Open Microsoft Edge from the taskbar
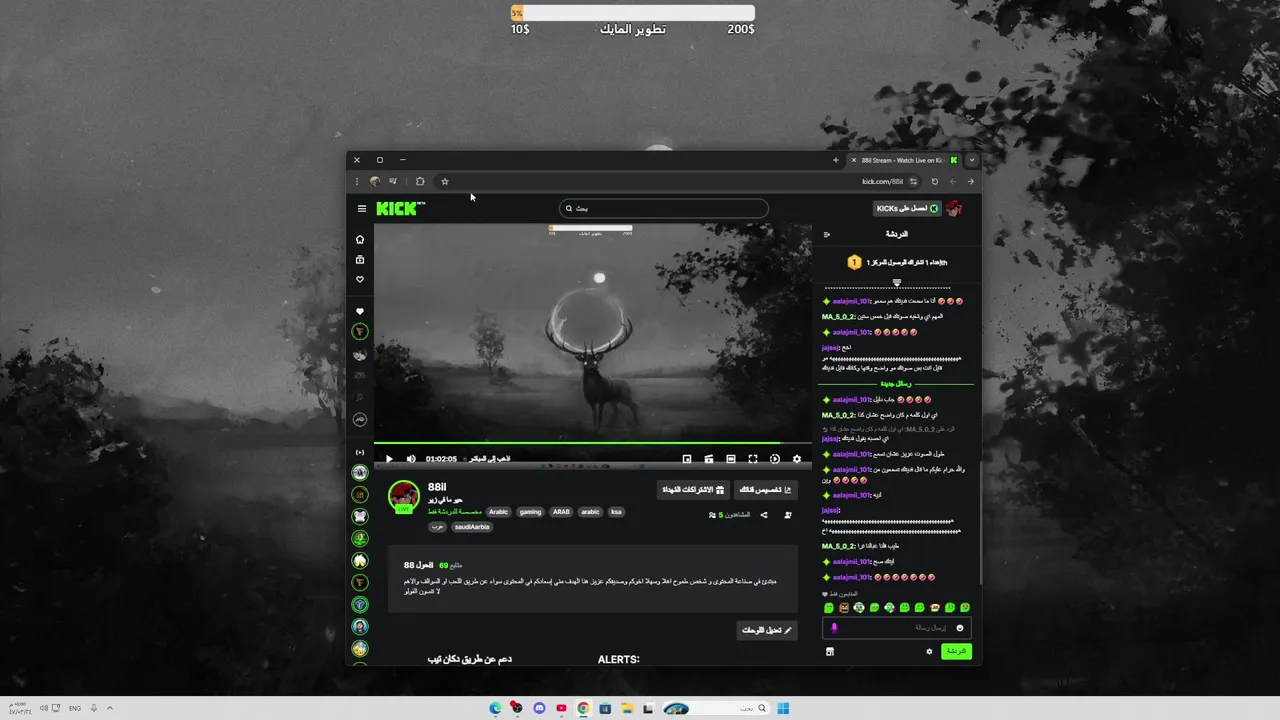Image resolution: width=1280 pixels, height=720 pixels. pyautogui.click(x=495, y=708)
